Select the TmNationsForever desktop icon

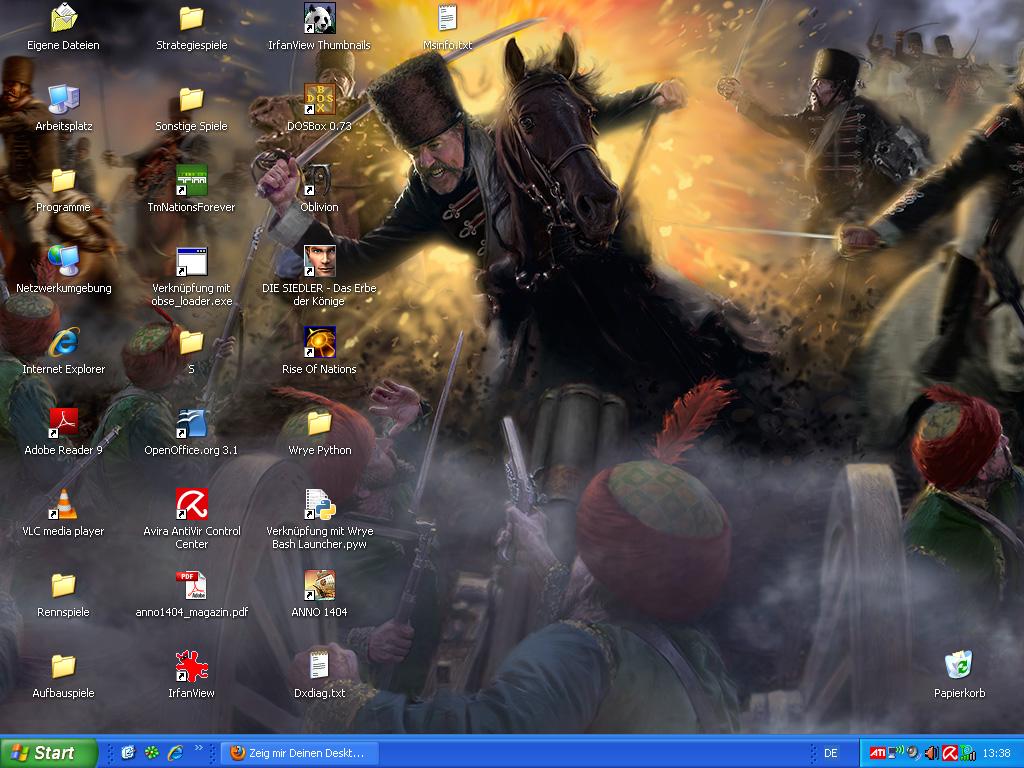coord(191,180)
